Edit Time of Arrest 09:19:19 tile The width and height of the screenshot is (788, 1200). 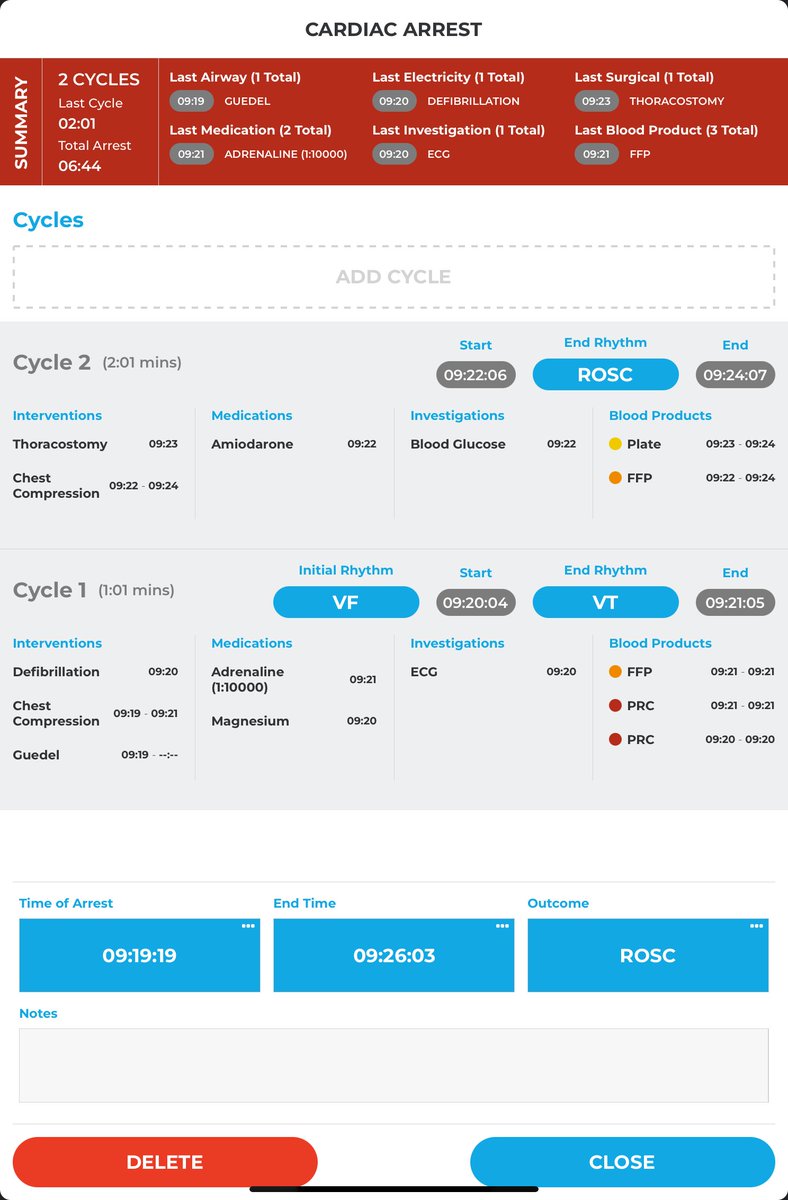point(139,955)
